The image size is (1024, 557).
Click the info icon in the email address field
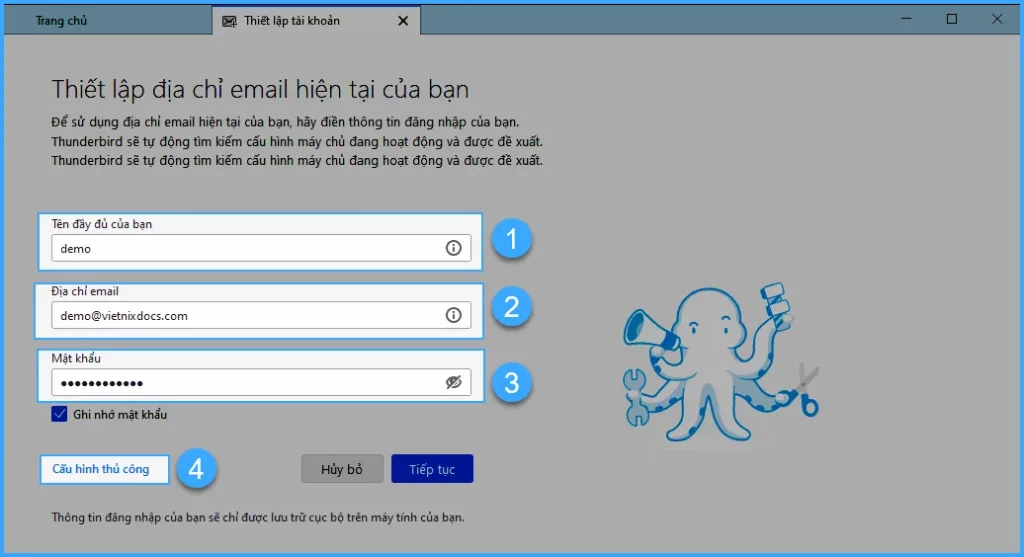pos(453,315)
